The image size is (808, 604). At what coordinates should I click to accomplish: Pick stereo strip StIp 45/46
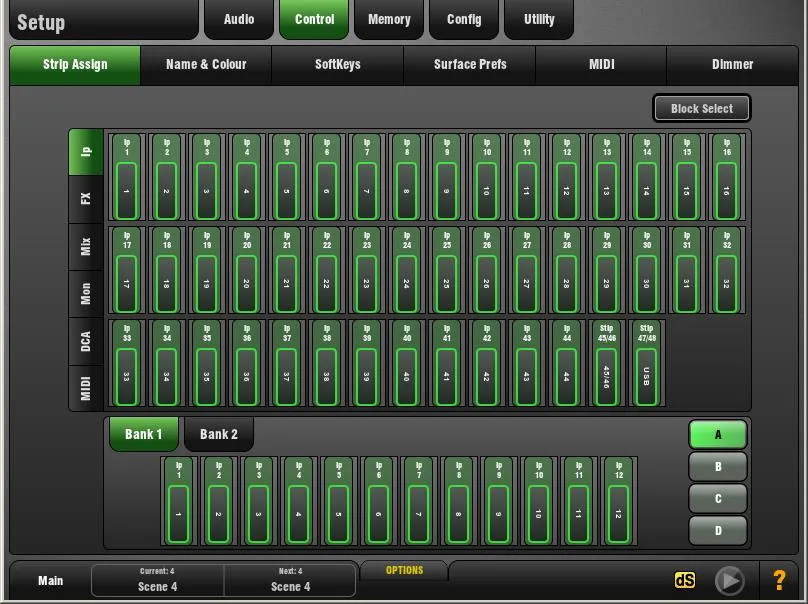pyautogui.click(x=607, y=363)
